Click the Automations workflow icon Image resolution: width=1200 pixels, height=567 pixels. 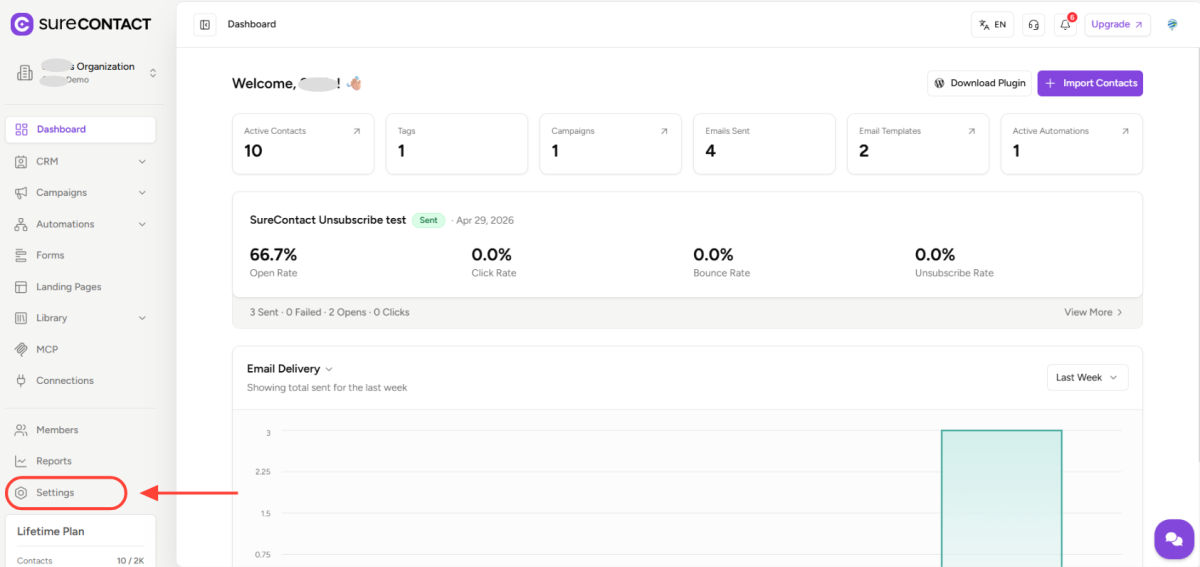click(x=22, y=224)
